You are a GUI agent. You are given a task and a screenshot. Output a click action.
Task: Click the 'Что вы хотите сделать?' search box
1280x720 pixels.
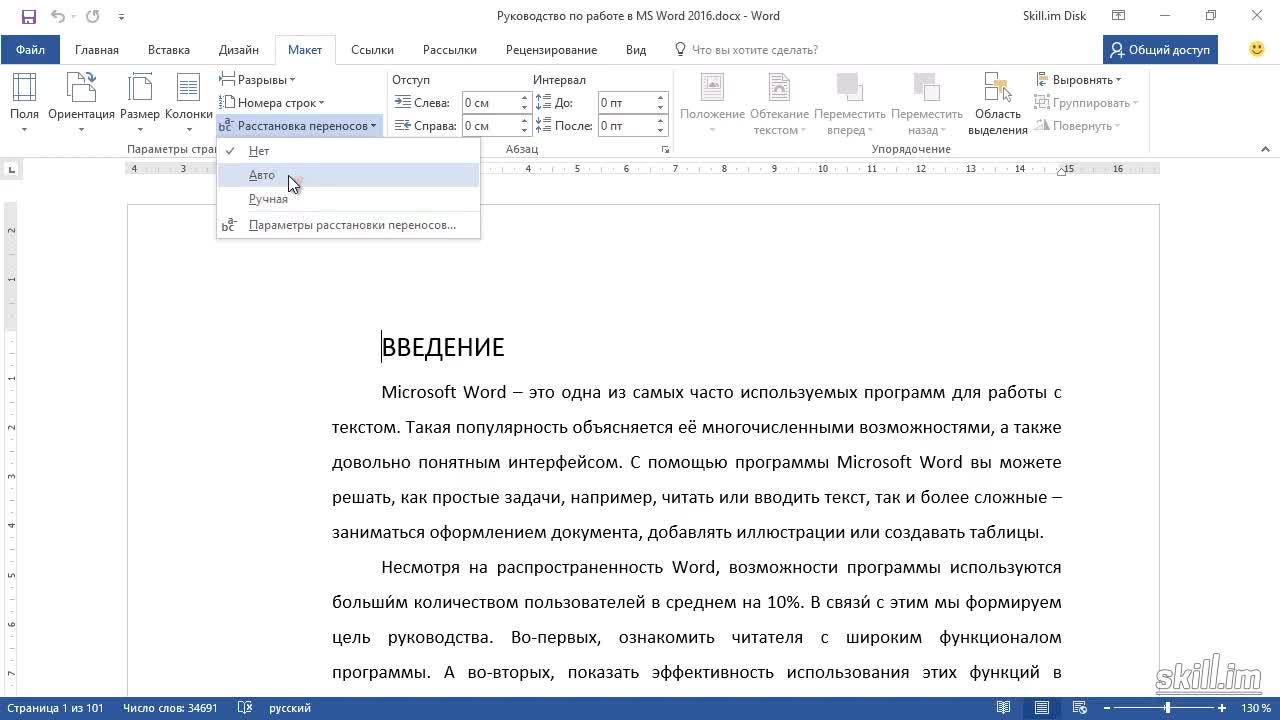[x=746, y=49]
